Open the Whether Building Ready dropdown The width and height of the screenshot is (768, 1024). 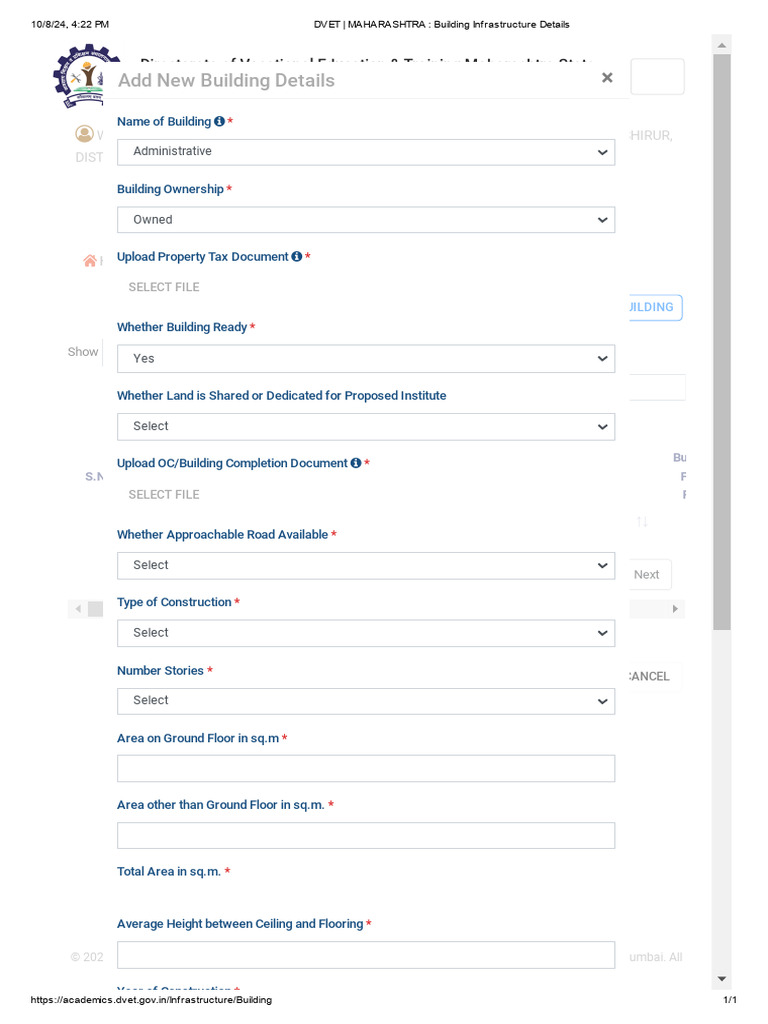tap(366, 359)
